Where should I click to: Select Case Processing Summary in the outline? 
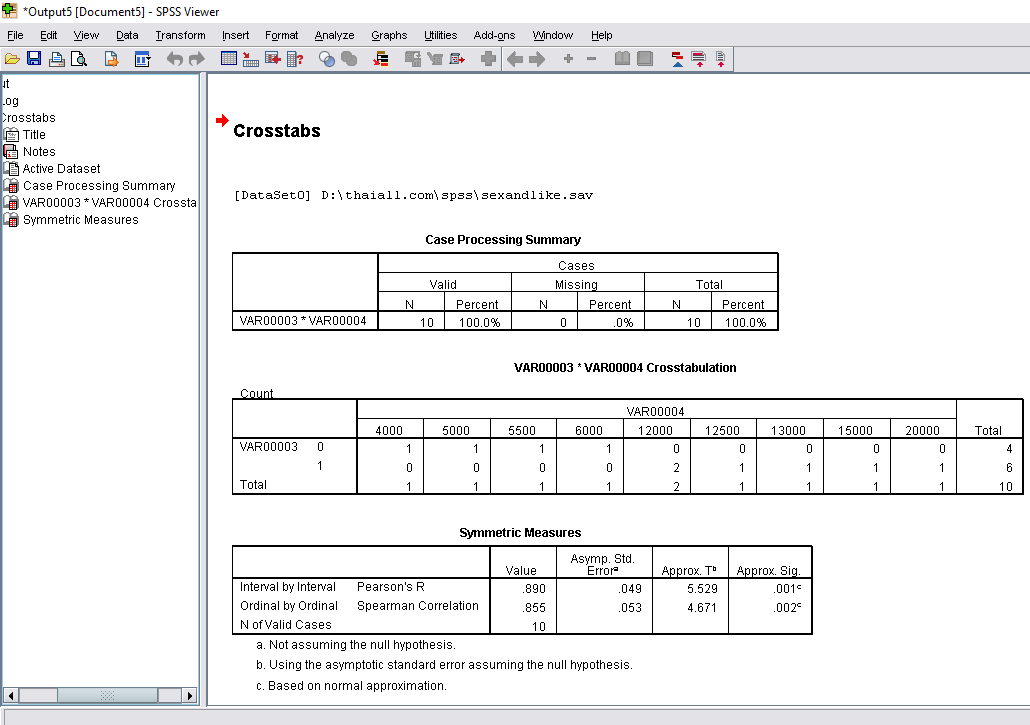point(98,186)
